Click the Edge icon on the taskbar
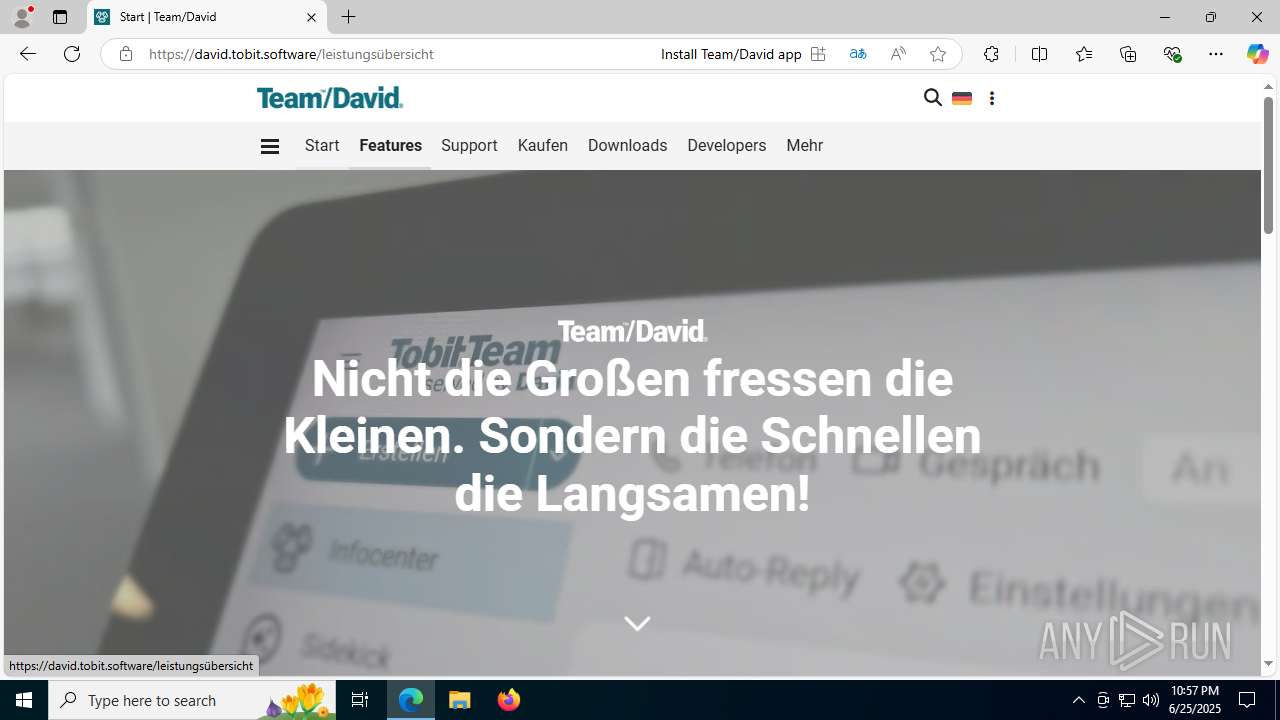The width and height of the screenshot is (1280, 720). [x=411, y=700]
